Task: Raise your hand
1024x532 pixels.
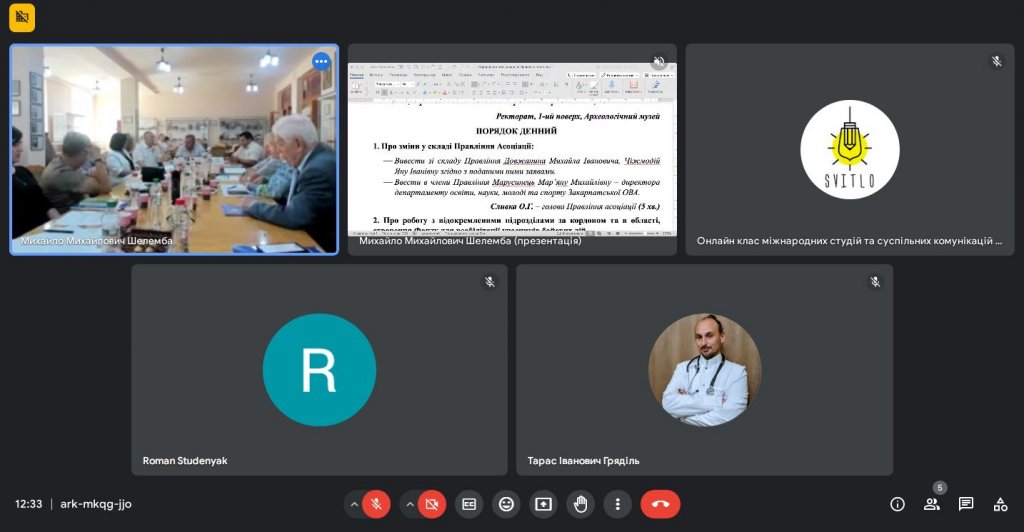Action: pos(581,504)
